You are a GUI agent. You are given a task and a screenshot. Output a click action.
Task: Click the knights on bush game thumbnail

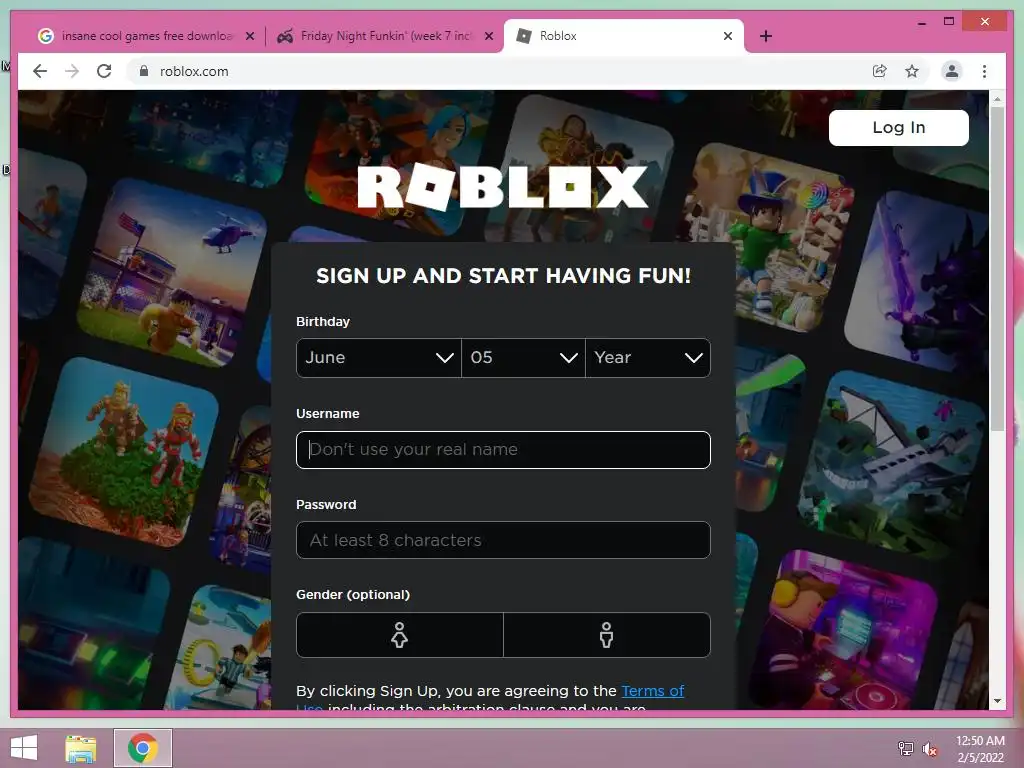(x=124, y=452)
